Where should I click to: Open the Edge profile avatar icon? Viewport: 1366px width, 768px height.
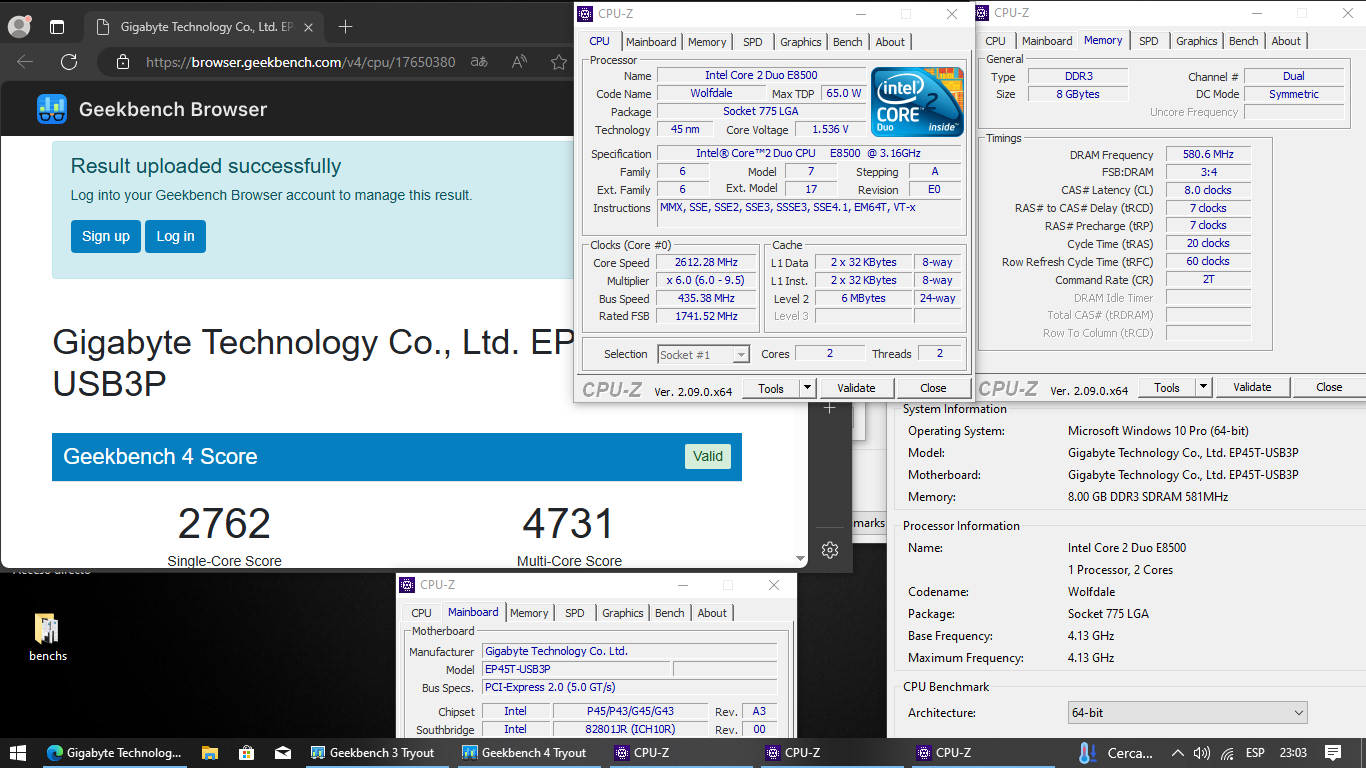point(19,27)
